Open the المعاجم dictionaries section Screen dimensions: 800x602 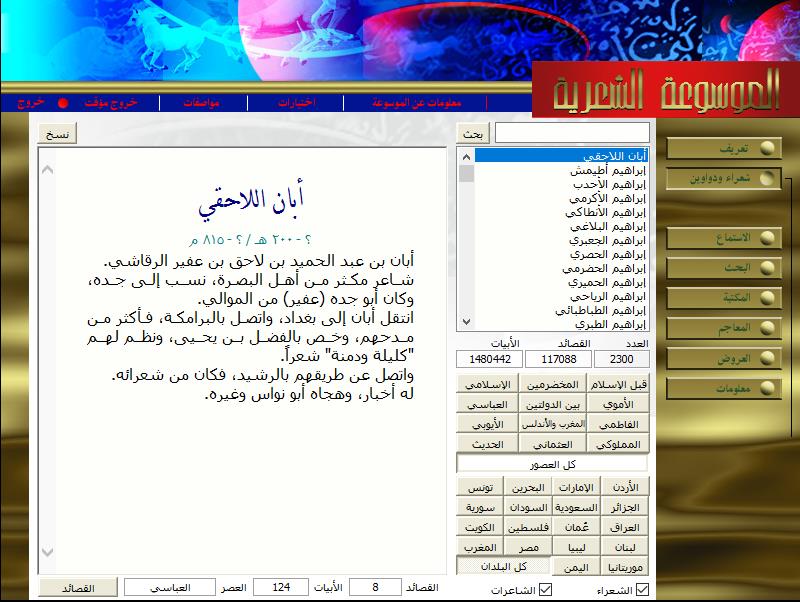pyautogui.click(x=724, y=328)
